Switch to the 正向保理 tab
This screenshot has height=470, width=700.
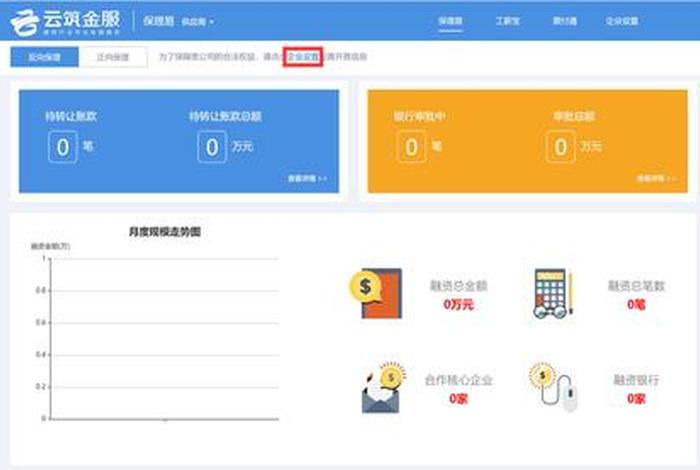pos(113,57)
